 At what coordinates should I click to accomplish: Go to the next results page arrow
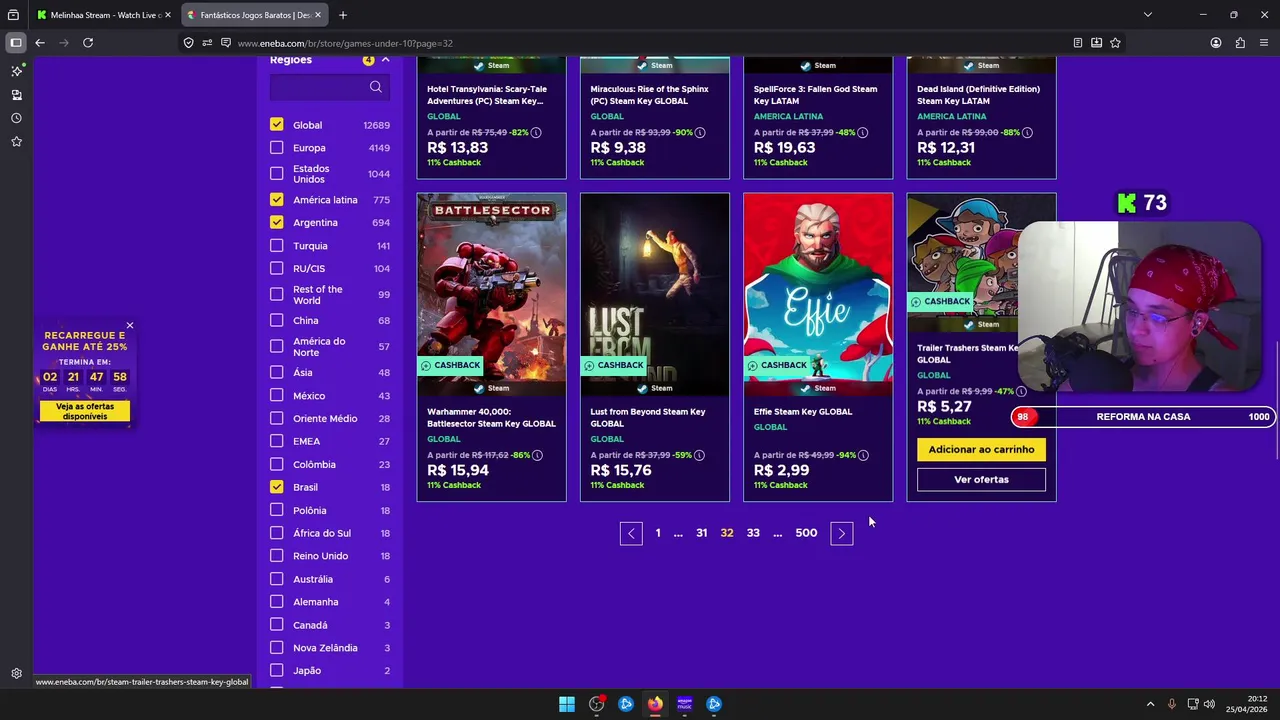(x=842, y=533)
